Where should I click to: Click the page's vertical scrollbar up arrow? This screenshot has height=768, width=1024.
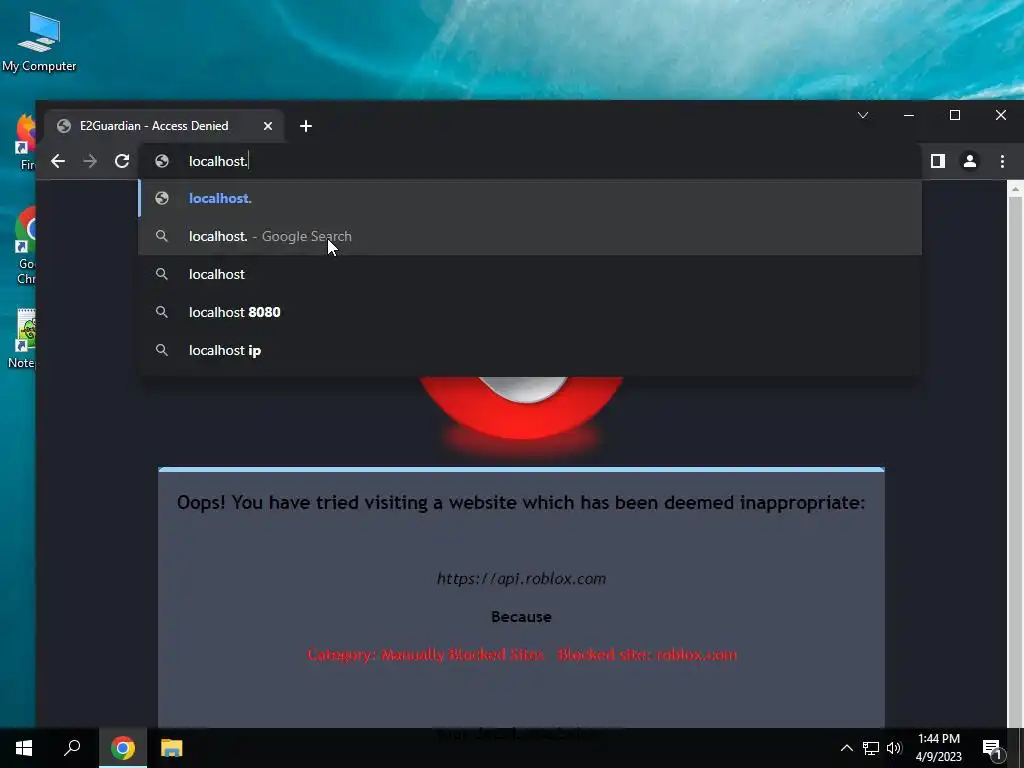point(1015,189)
